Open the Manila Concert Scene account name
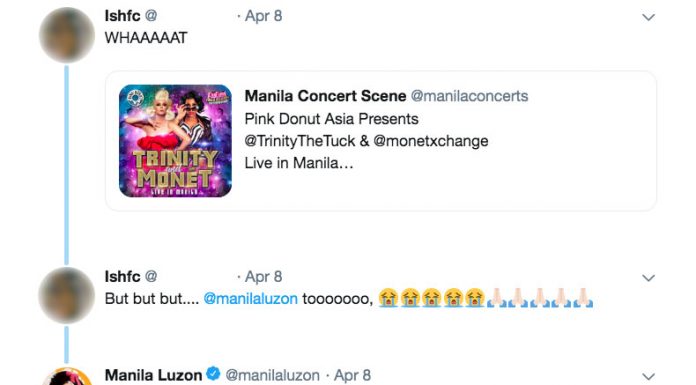Screen dimensions: 696x385 [x=325, y=96]
